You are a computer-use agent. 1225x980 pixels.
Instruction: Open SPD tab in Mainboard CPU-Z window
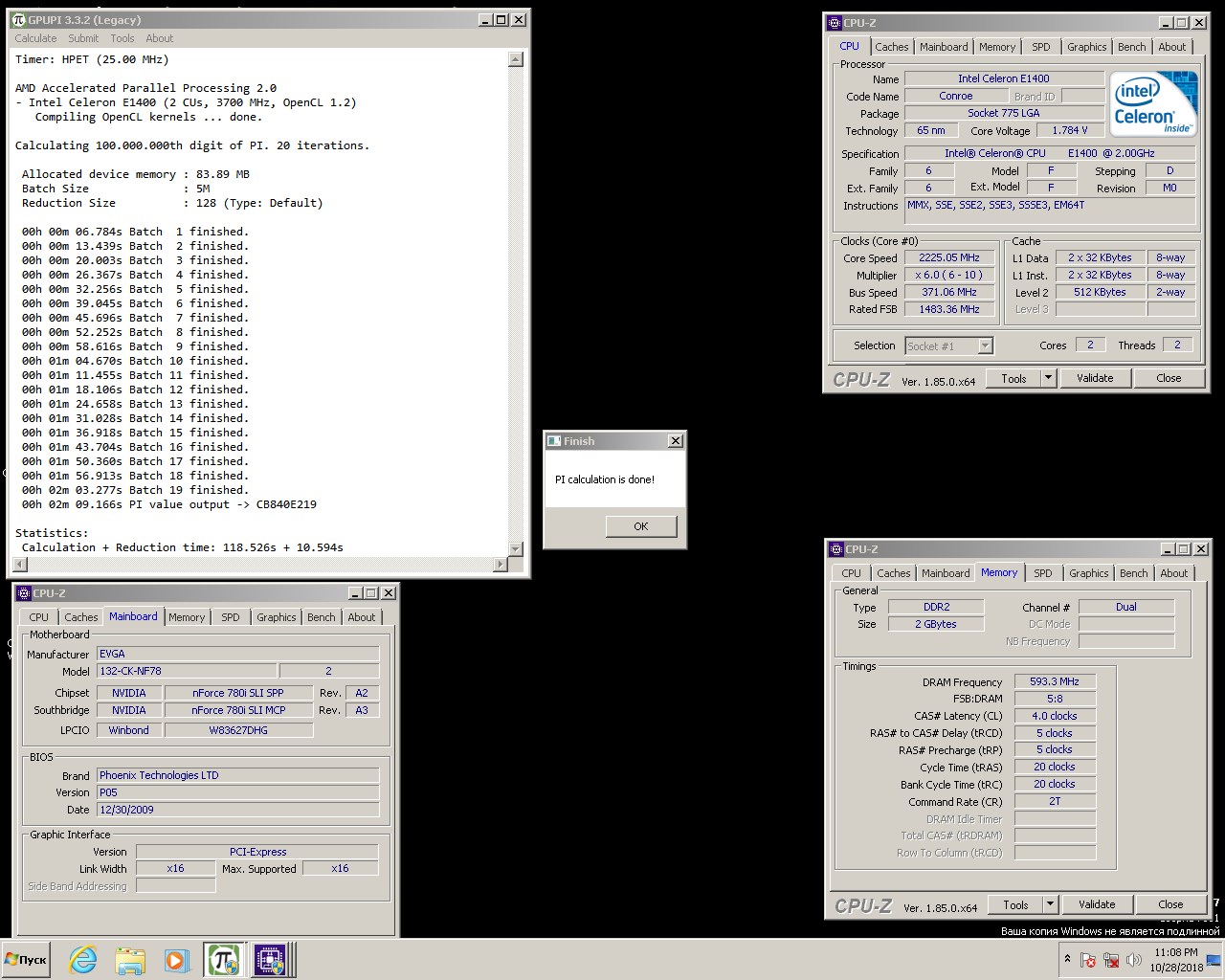(x=231, y=617)
